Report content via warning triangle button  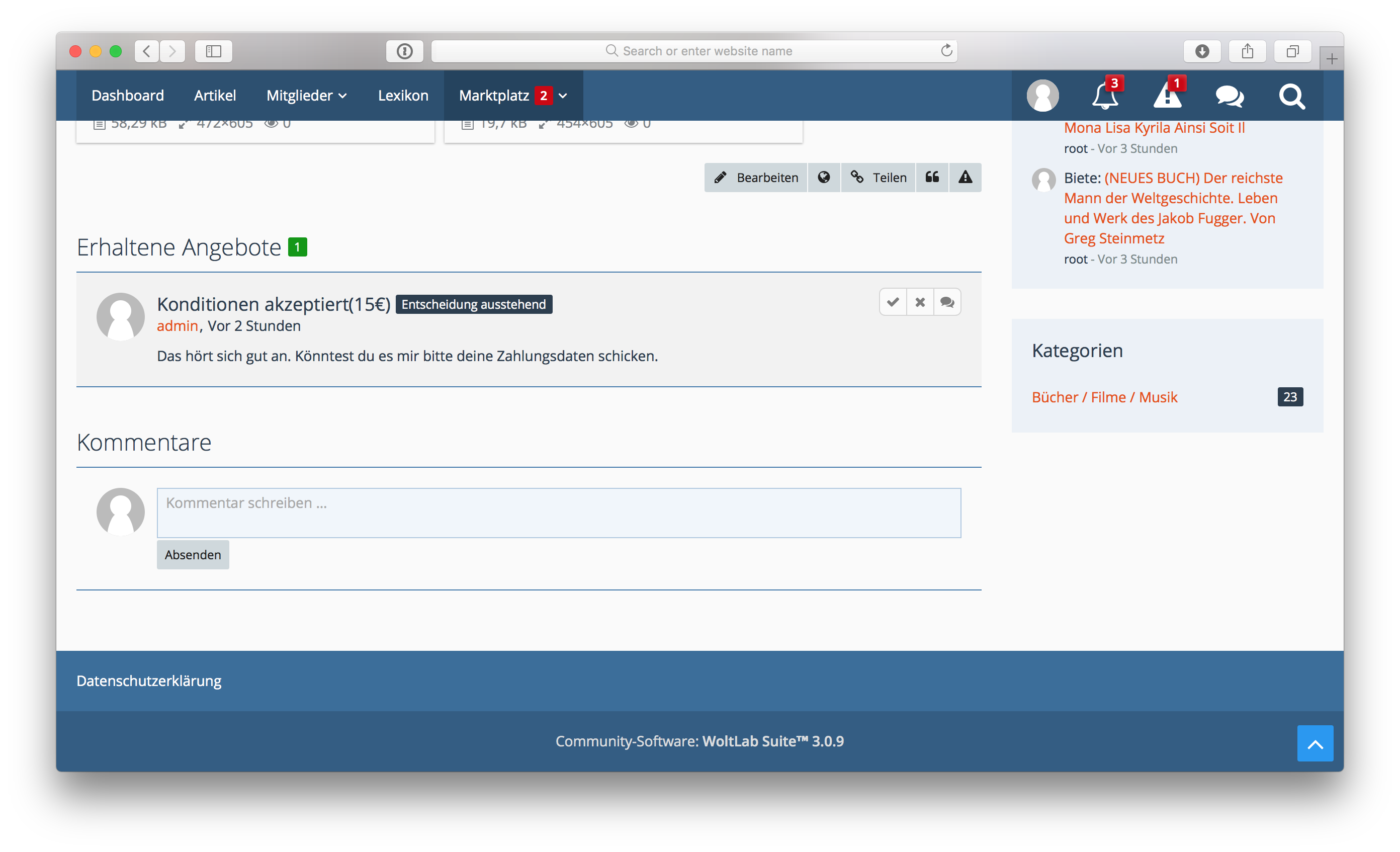965,178
